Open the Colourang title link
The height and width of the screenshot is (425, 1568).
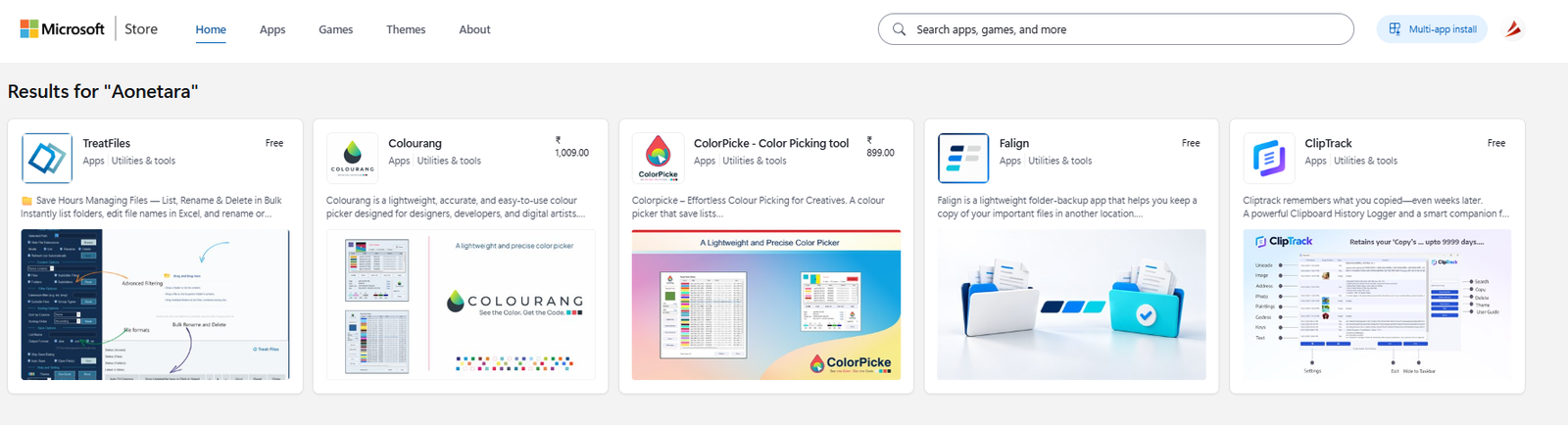click(x=415, y=143)
